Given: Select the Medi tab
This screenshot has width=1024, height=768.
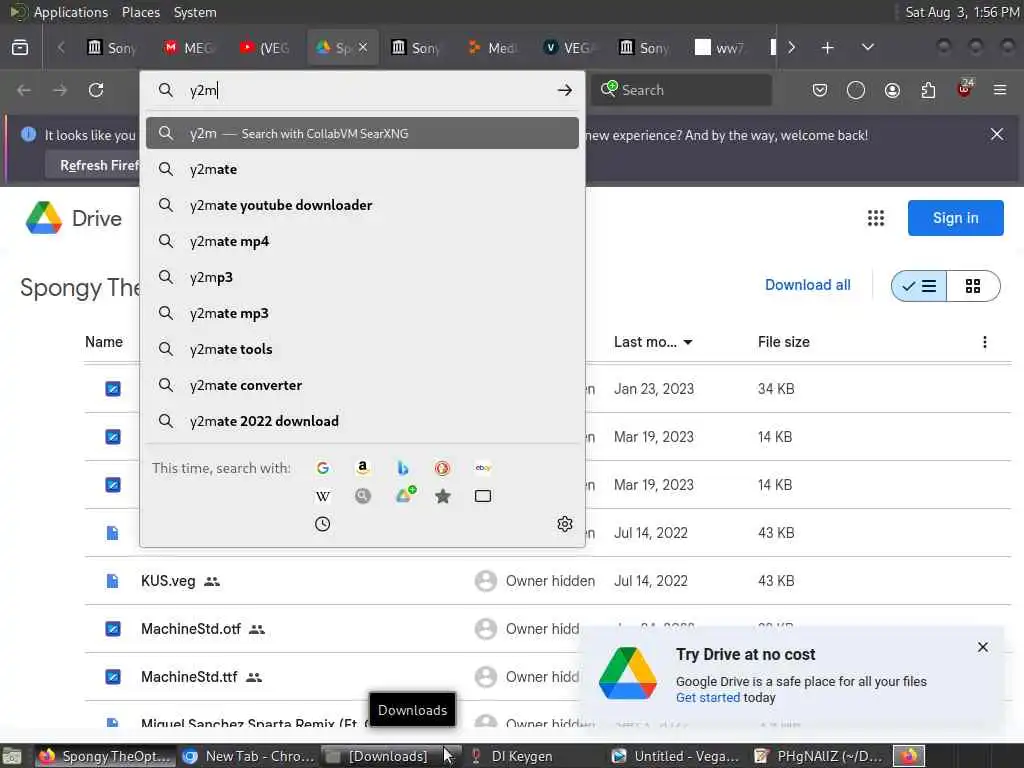Looking at the screenshot, I should pyautogui.click(x=492, y=48).
